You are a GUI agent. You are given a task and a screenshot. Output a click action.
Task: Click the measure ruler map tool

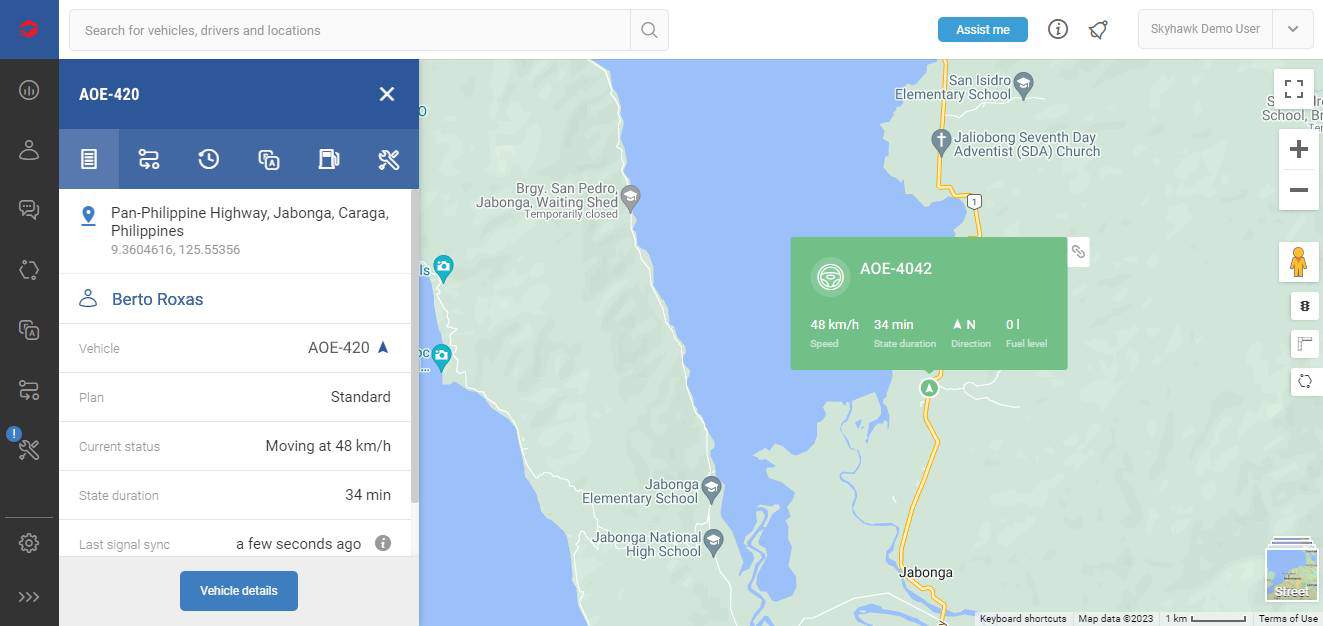(x=1305, y=344)
